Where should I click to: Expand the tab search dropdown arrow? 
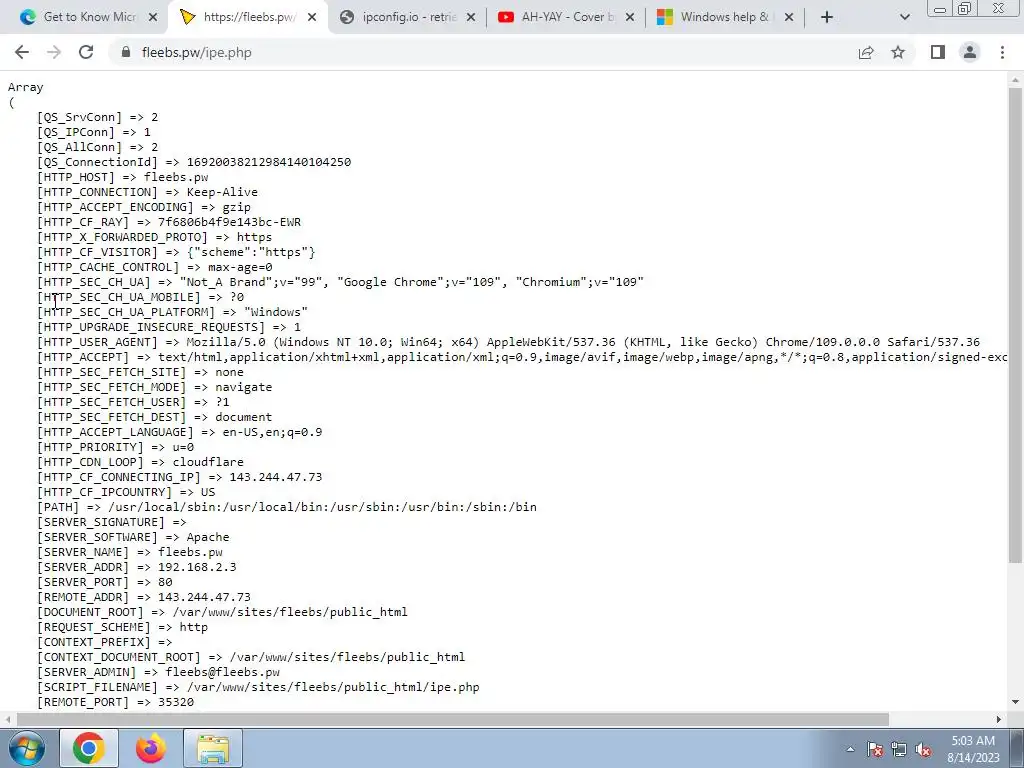pyautogui.click(x=904, y=17)
